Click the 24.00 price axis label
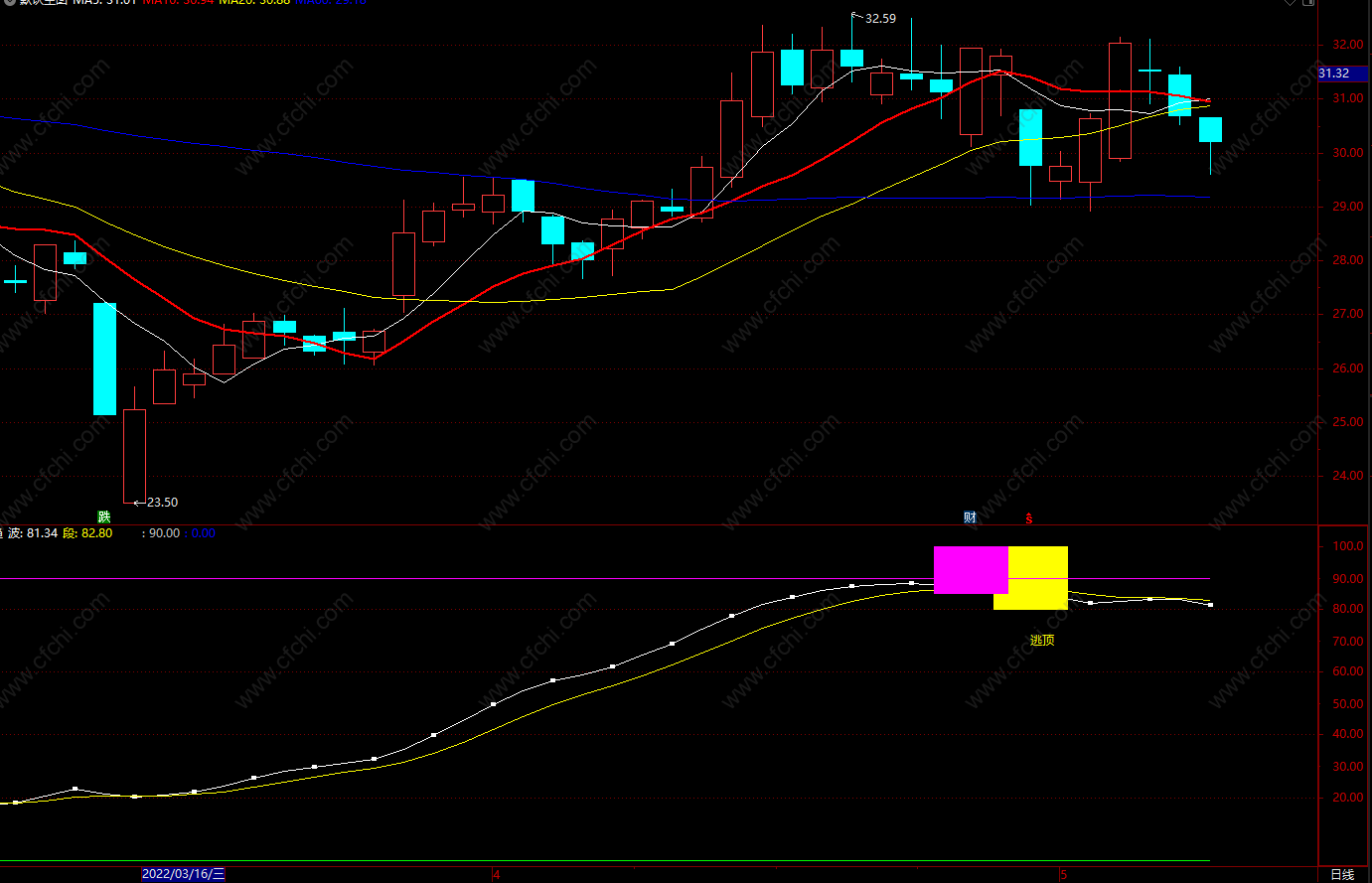Viewport: 1372px width, 883px height. coord(1348,476)
